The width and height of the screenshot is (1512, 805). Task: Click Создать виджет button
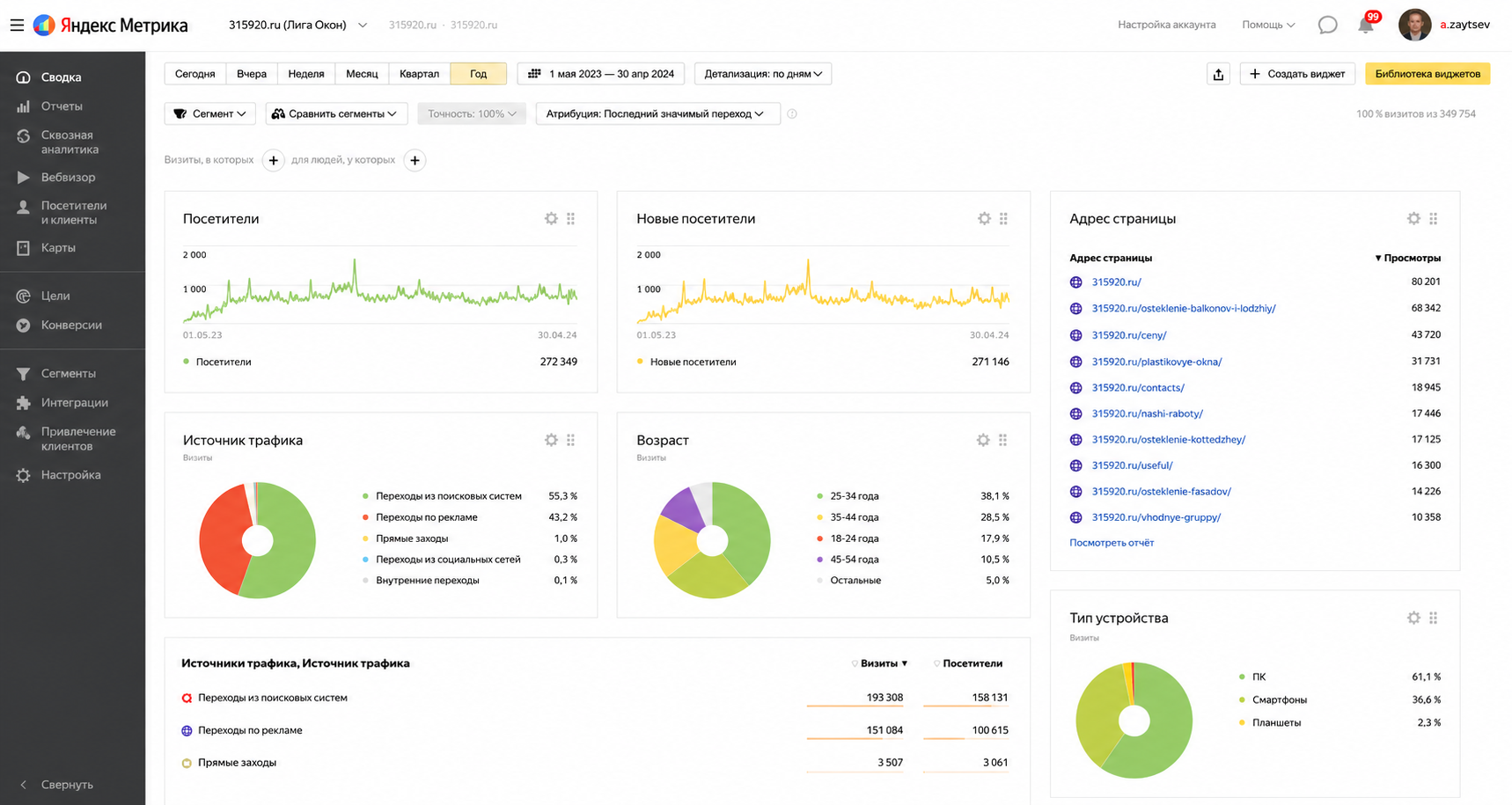(x=1297, y=74)
